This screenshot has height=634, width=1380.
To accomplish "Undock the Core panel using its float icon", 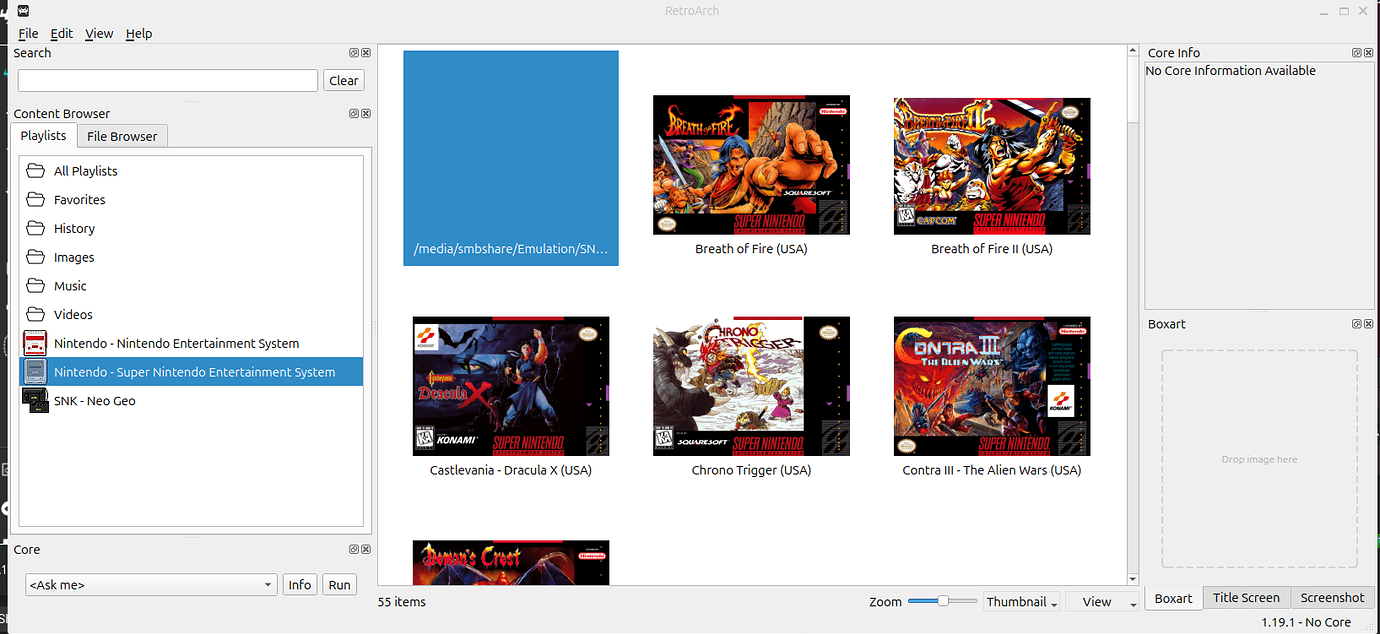I will click(x=353, y=548).
